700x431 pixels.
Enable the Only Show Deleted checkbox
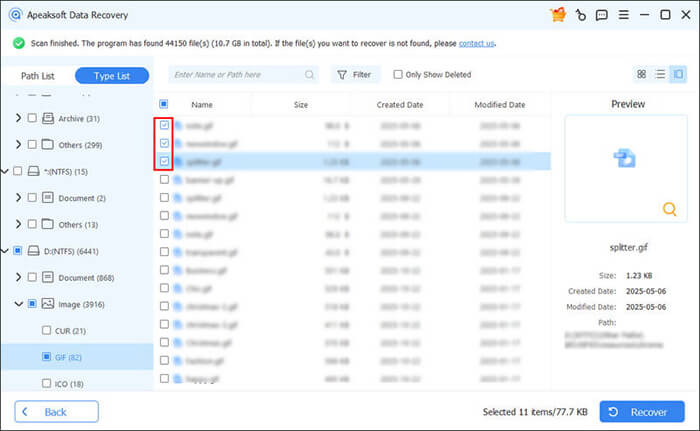(397, 74)
